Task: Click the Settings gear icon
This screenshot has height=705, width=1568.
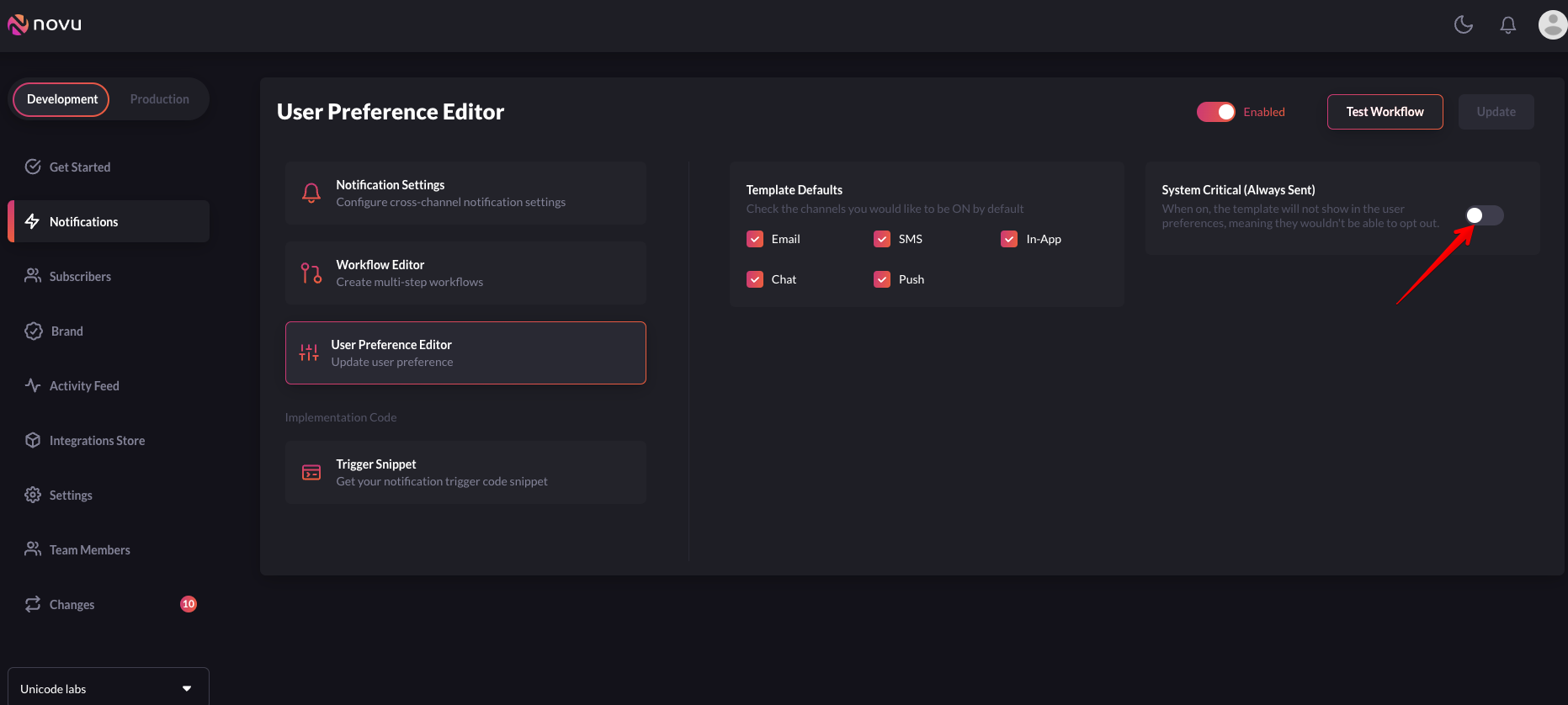Action: point(33,495)
